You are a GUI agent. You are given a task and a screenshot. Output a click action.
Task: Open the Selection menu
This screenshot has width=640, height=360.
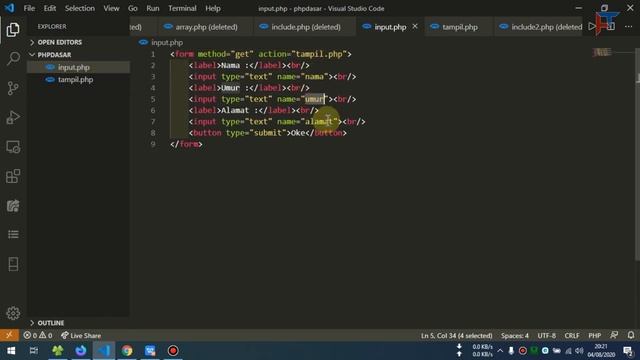coord(80,8)
